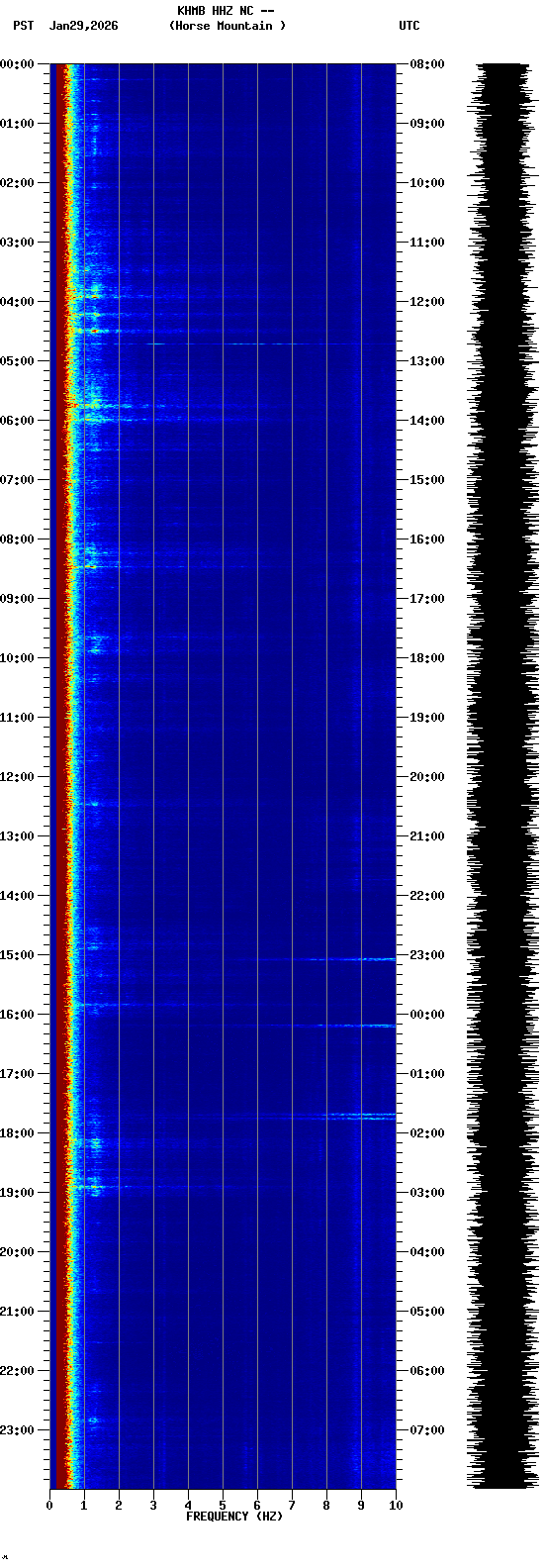
Task: Click the 11:00 UTC time label
Action: pos(427,243)
